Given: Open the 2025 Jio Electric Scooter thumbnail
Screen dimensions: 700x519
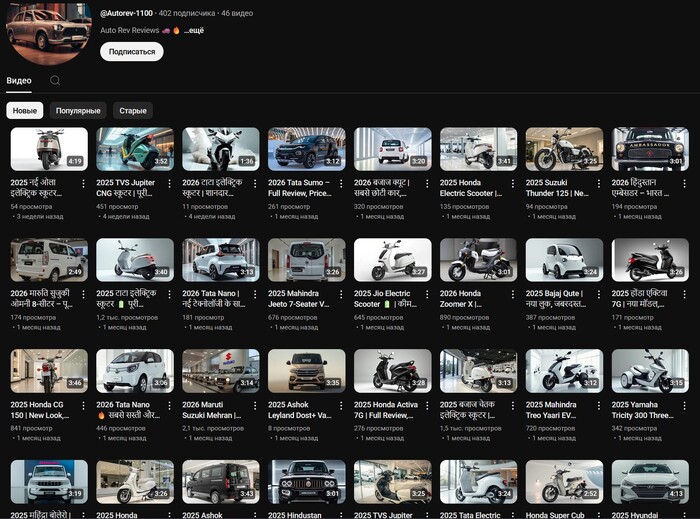Looking at the screenshot, I should click(393, 259).
